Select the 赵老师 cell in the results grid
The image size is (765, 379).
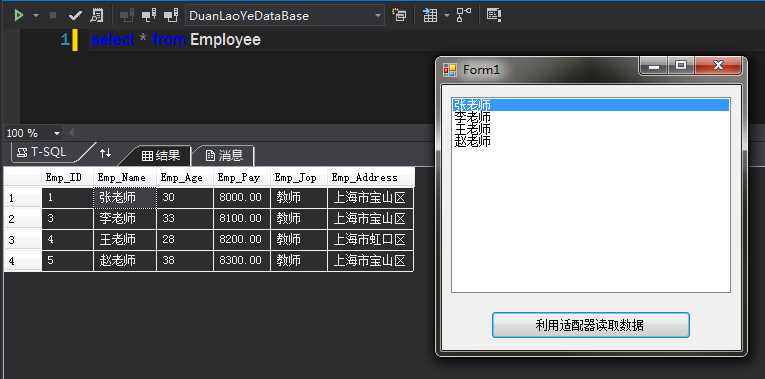pos(124,261)
